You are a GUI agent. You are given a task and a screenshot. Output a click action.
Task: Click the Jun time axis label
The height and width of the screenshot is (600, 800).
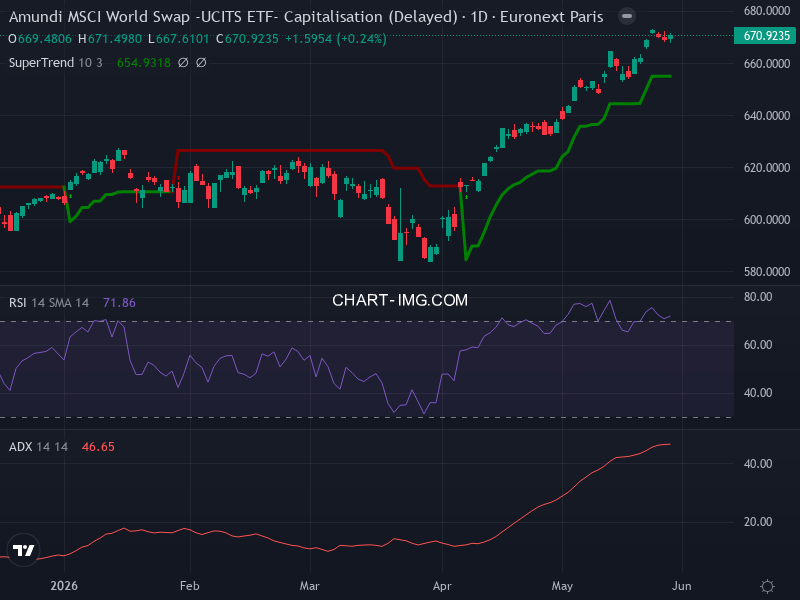[x=682, y=586]
